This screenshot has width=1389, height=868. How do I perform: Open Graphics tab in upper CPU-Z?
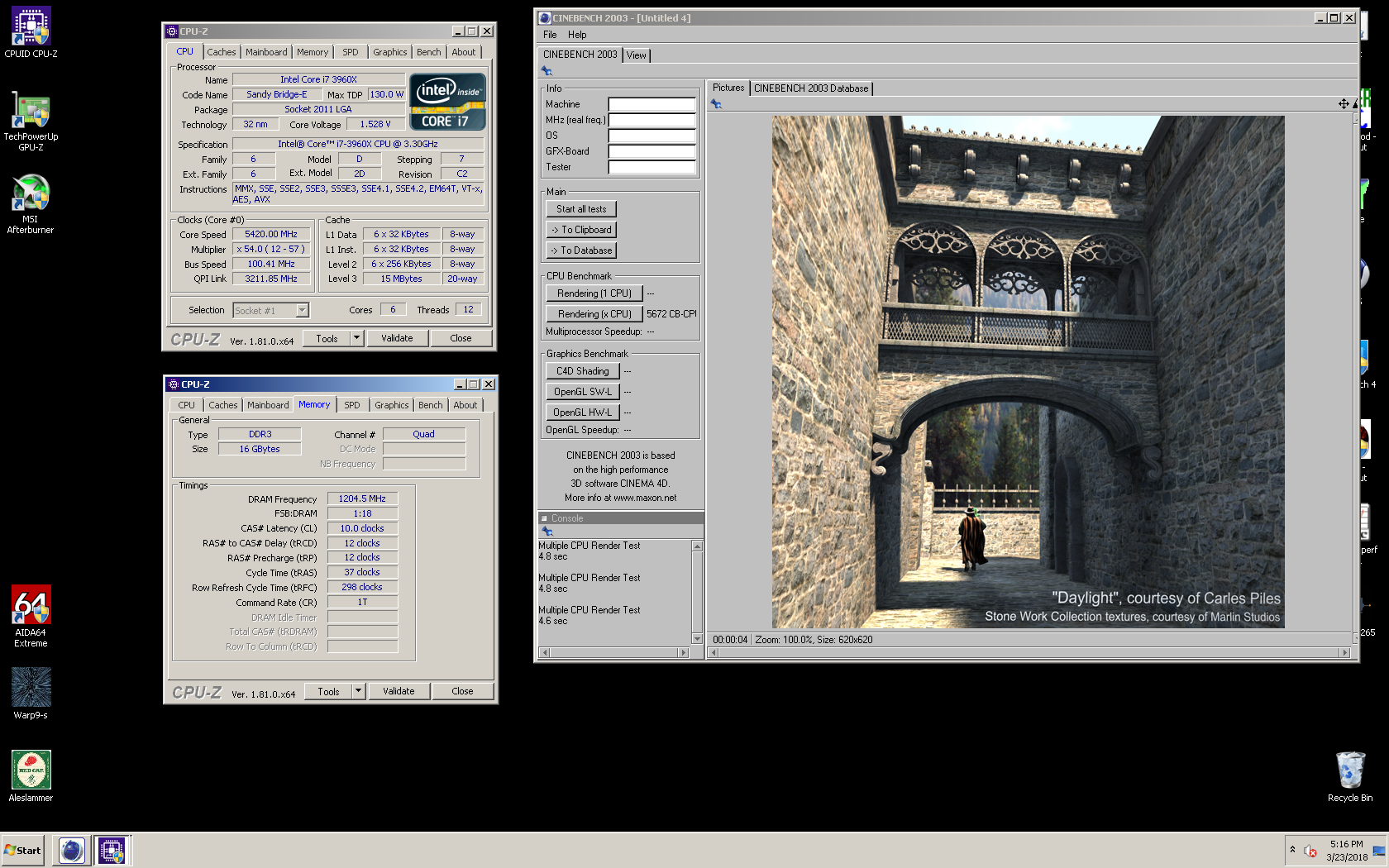tap(390, 52)
